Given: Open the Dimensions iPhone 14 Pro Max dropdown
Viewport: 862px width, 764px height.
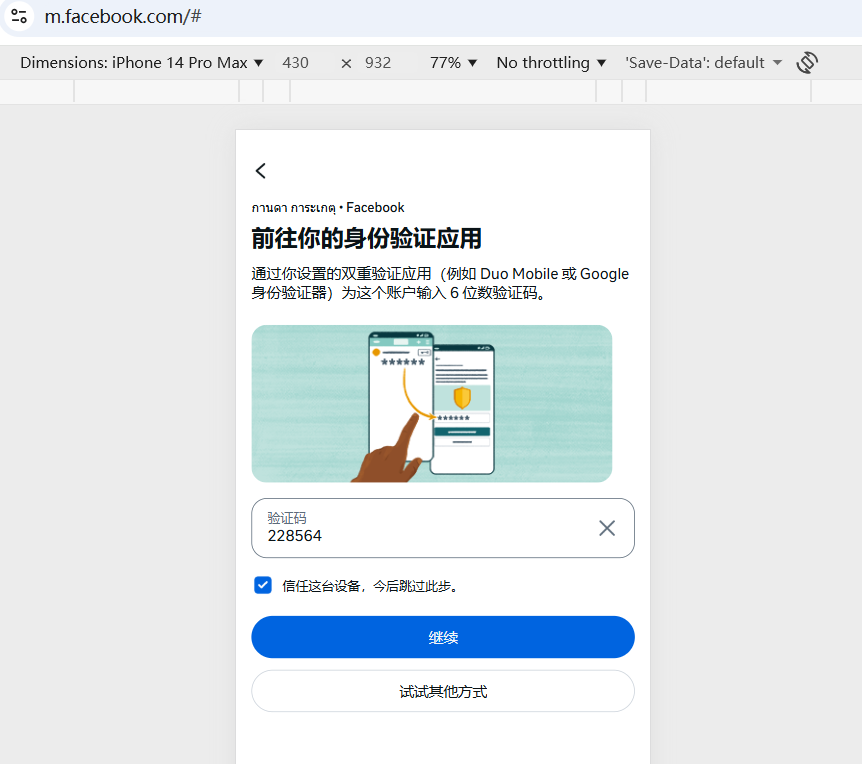Looking at the screenshot, I should (141, 63).
